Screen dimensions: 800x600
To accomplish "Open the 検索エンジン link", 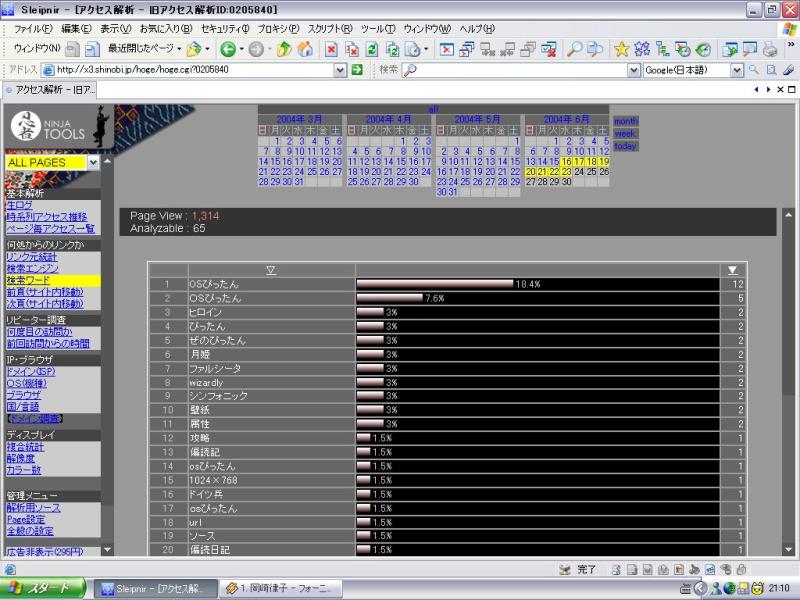I will [32, 268].
